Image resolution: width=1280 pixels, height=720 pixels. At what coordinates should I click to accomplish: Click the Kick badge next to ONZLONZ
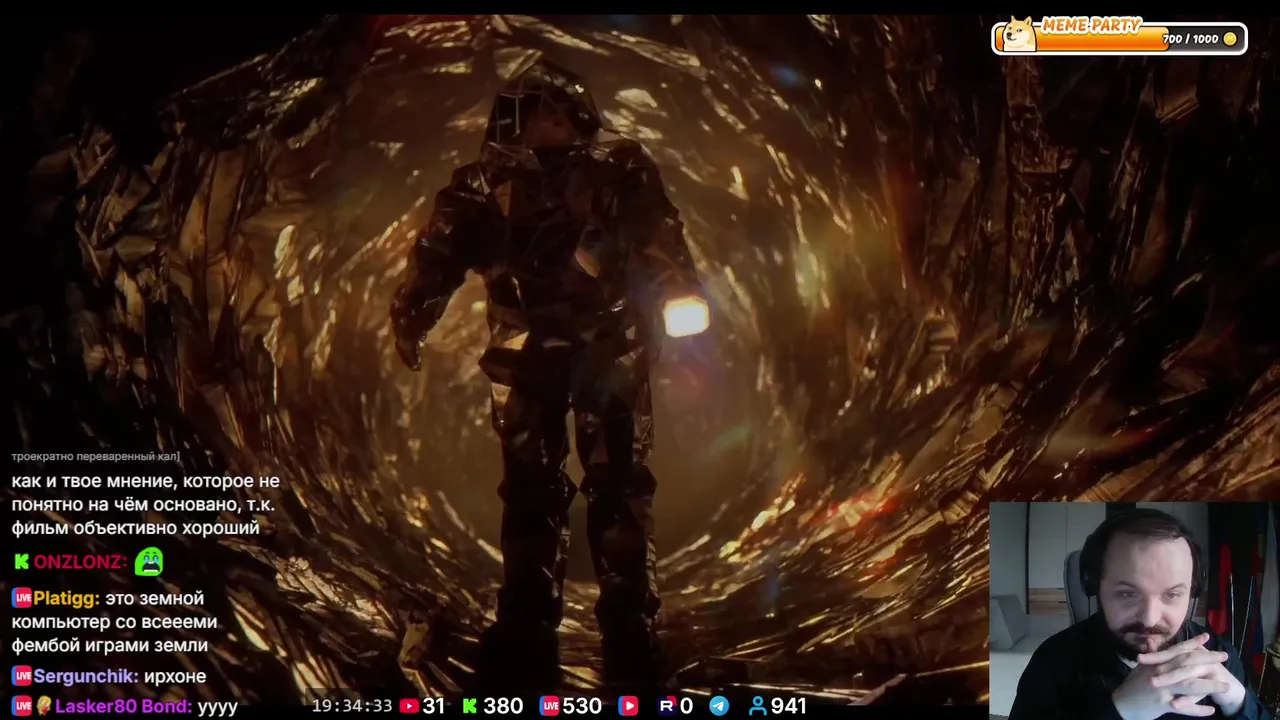click(21, 562)
